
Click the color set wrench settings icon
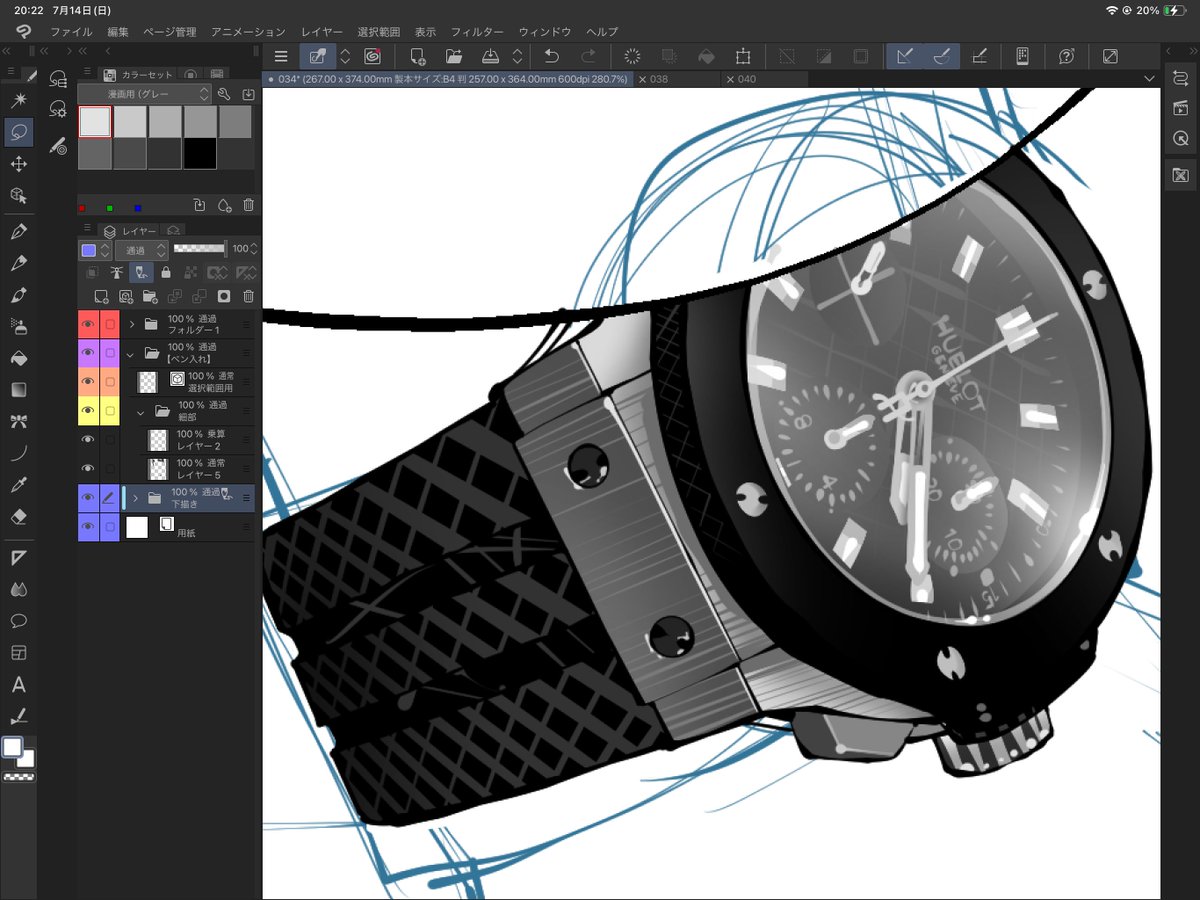(x=224, y=94)
